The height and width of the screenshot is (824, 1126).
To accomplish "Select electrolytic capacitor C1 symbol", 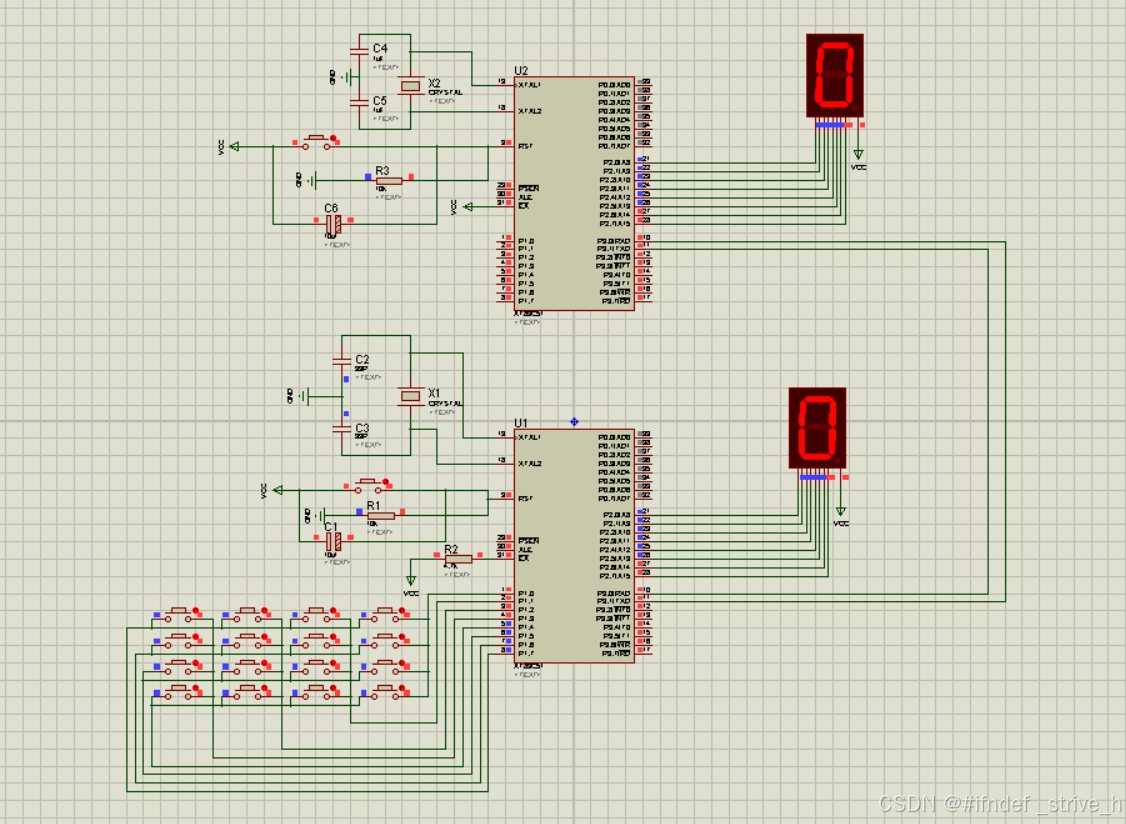I will 333,541.
